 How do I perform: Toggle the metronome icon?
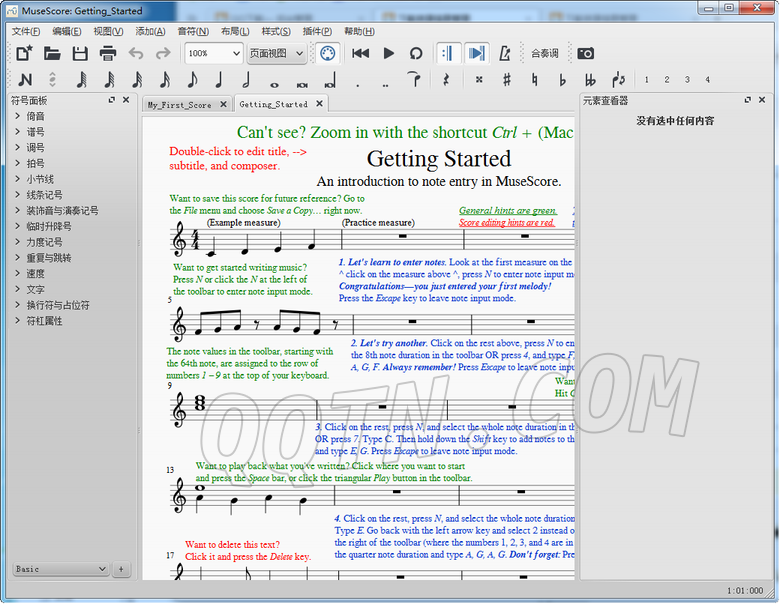click(x=505, y=53)
